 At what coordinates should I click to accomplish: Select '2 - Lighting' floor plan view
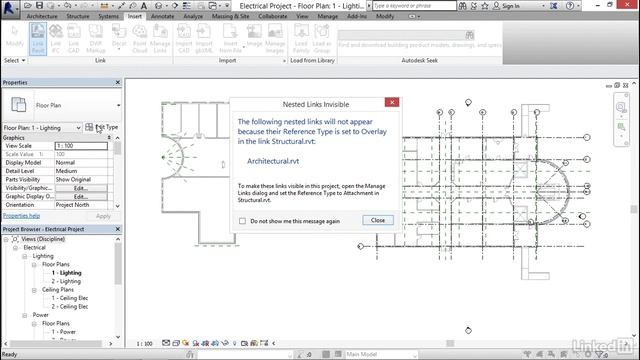(66, 281)
